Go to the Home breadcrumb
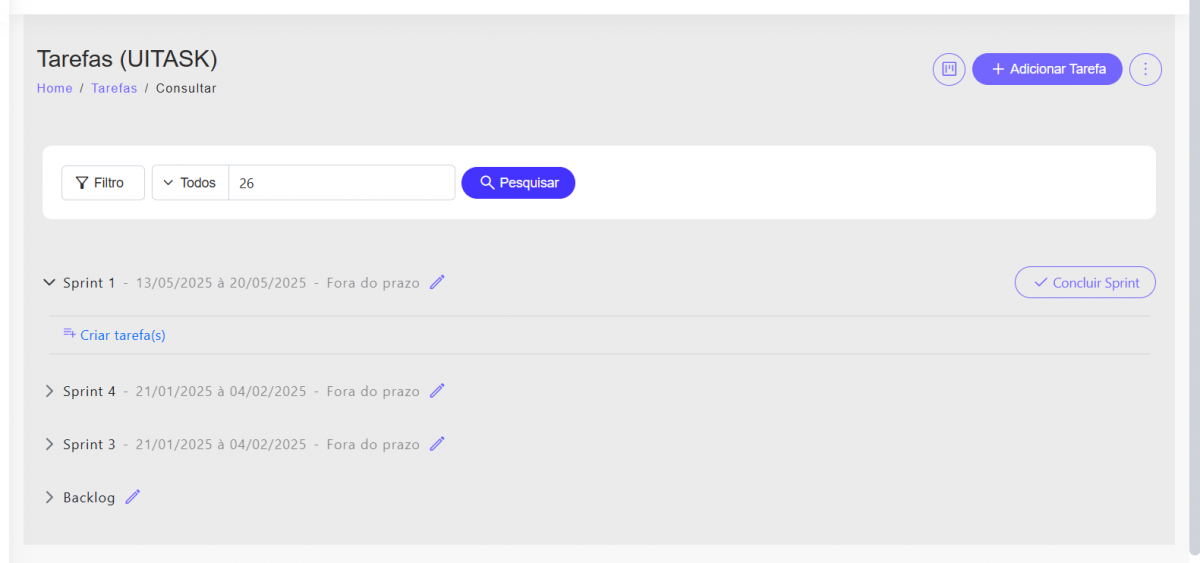 (54, 88)
